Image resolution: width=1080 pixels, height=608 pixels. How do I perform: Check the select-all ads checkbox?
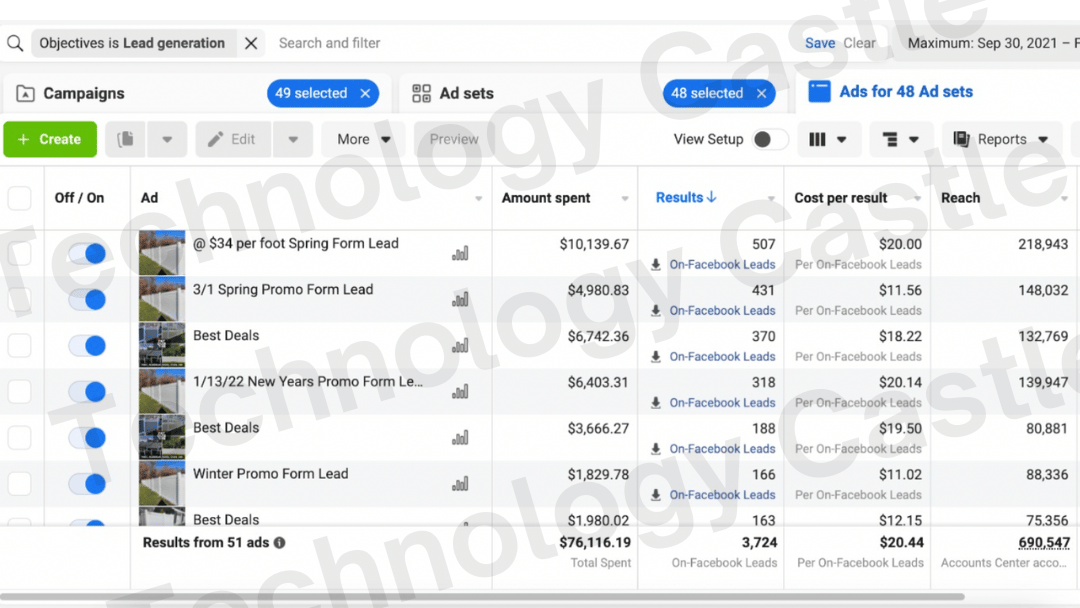click(20, 198)
